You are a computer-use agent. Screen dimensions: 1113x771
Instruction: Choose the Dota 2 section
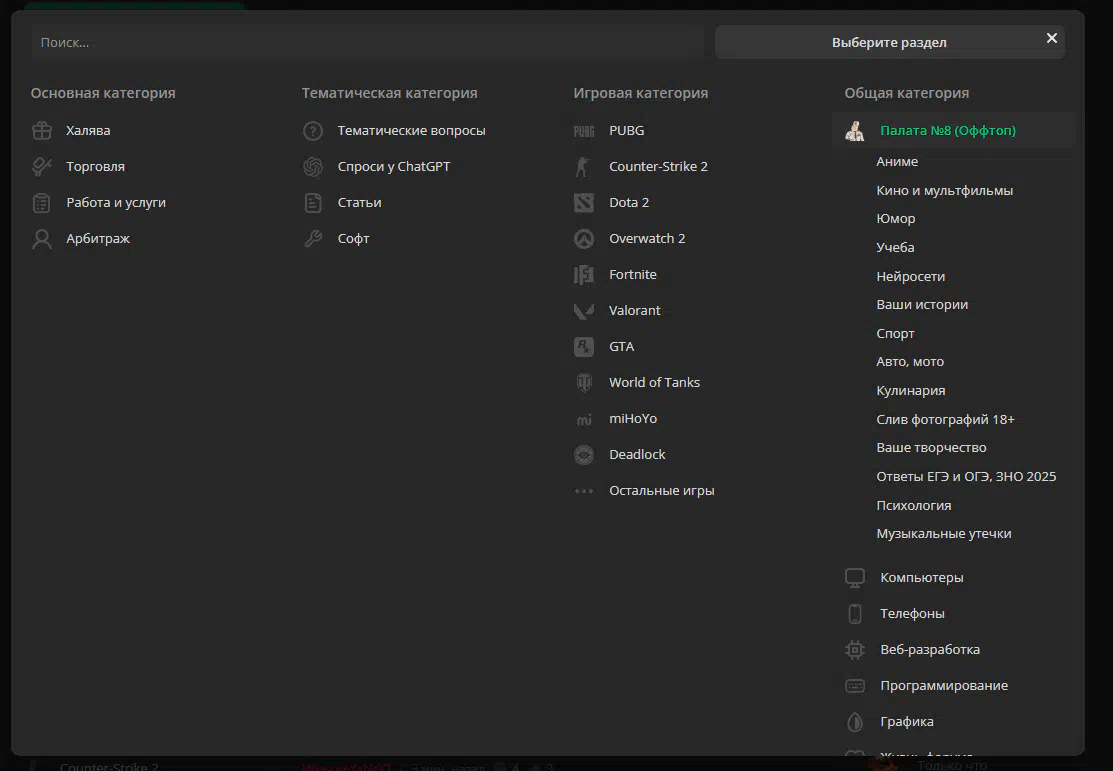pyautogui.click(x=629, y=203)
